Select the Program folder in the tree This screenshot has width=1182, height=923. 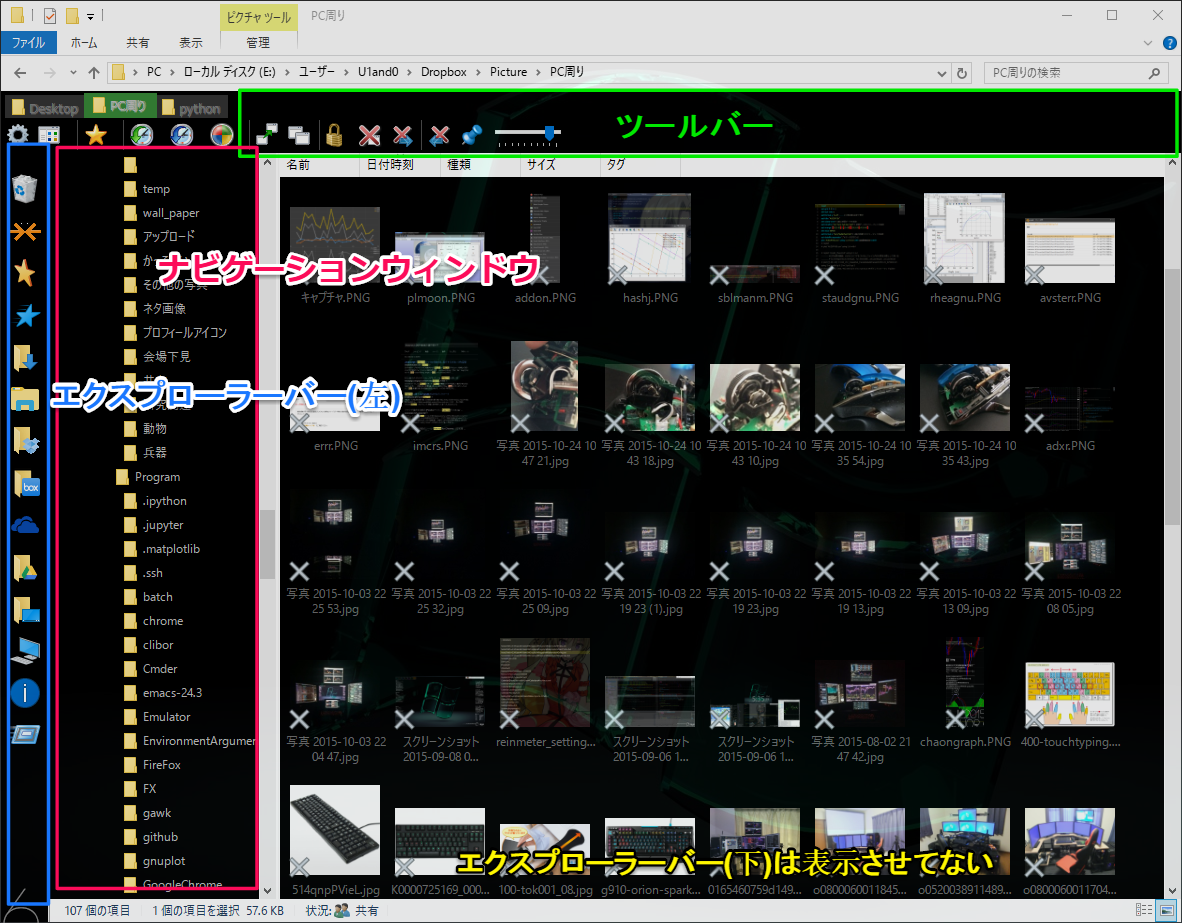[x=148, y=477]
